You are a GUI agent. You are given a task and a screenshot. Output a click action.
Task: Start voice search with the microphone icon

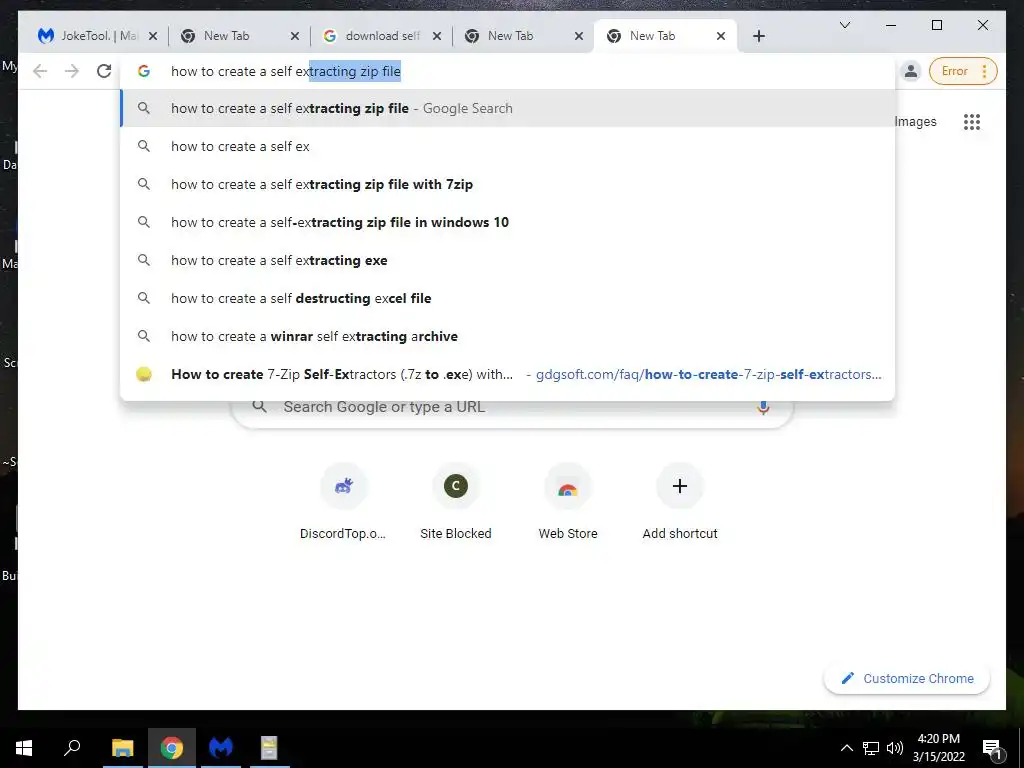tap(763, 408)
